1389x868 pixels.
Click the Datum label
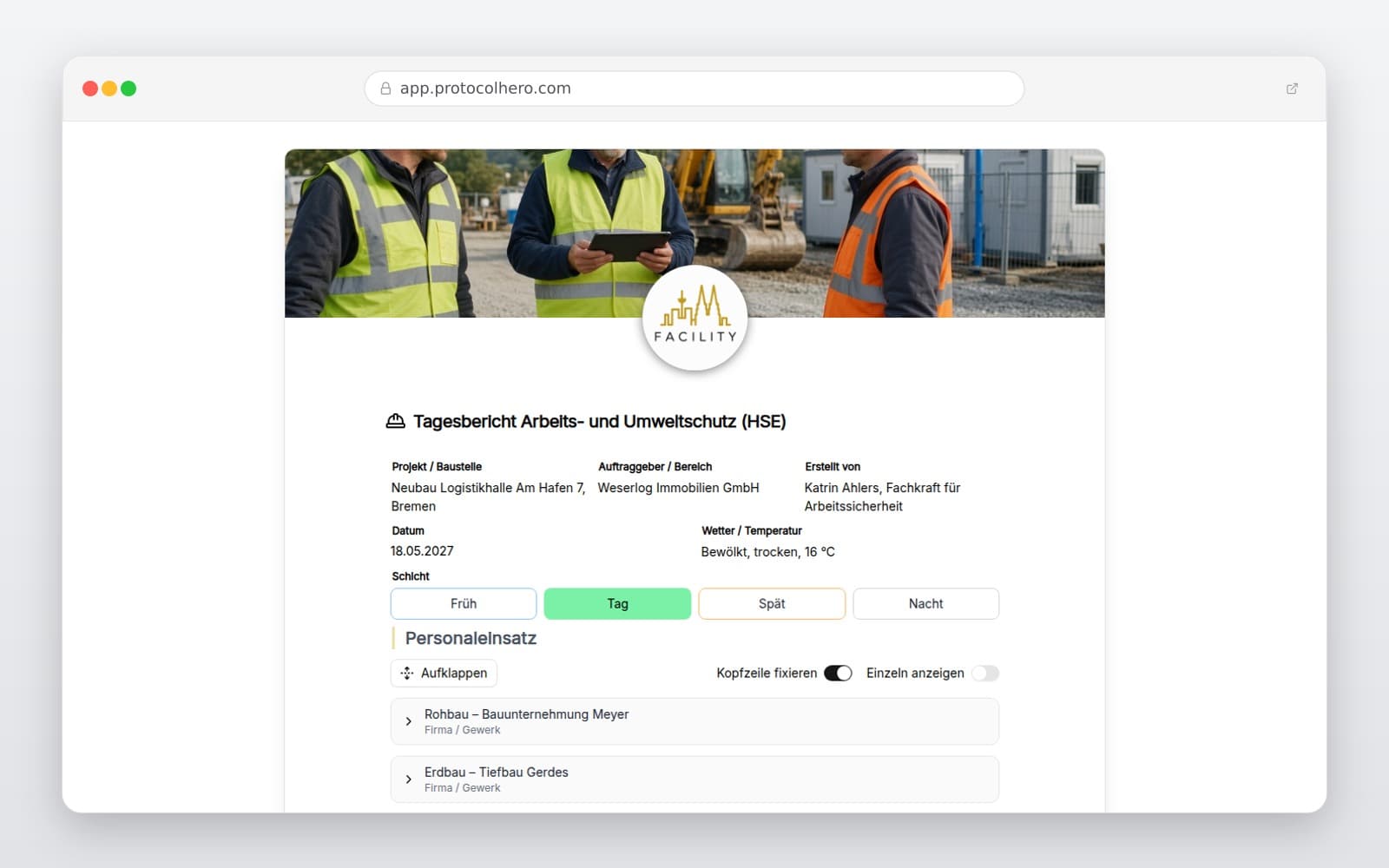click(x=408, y=531)
